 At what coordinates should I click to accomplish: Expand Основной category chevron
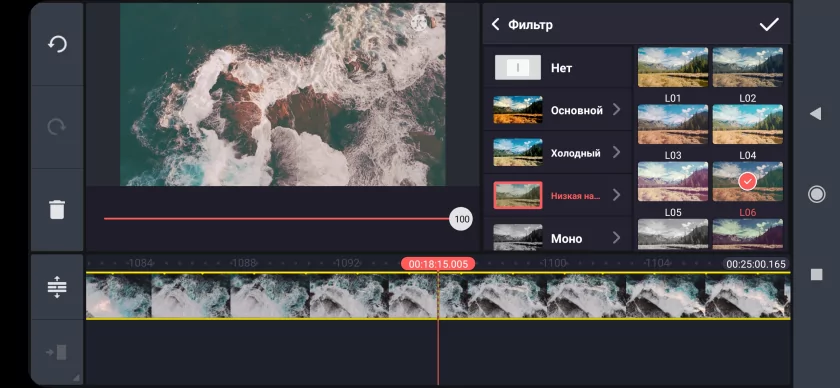[617, 110]
